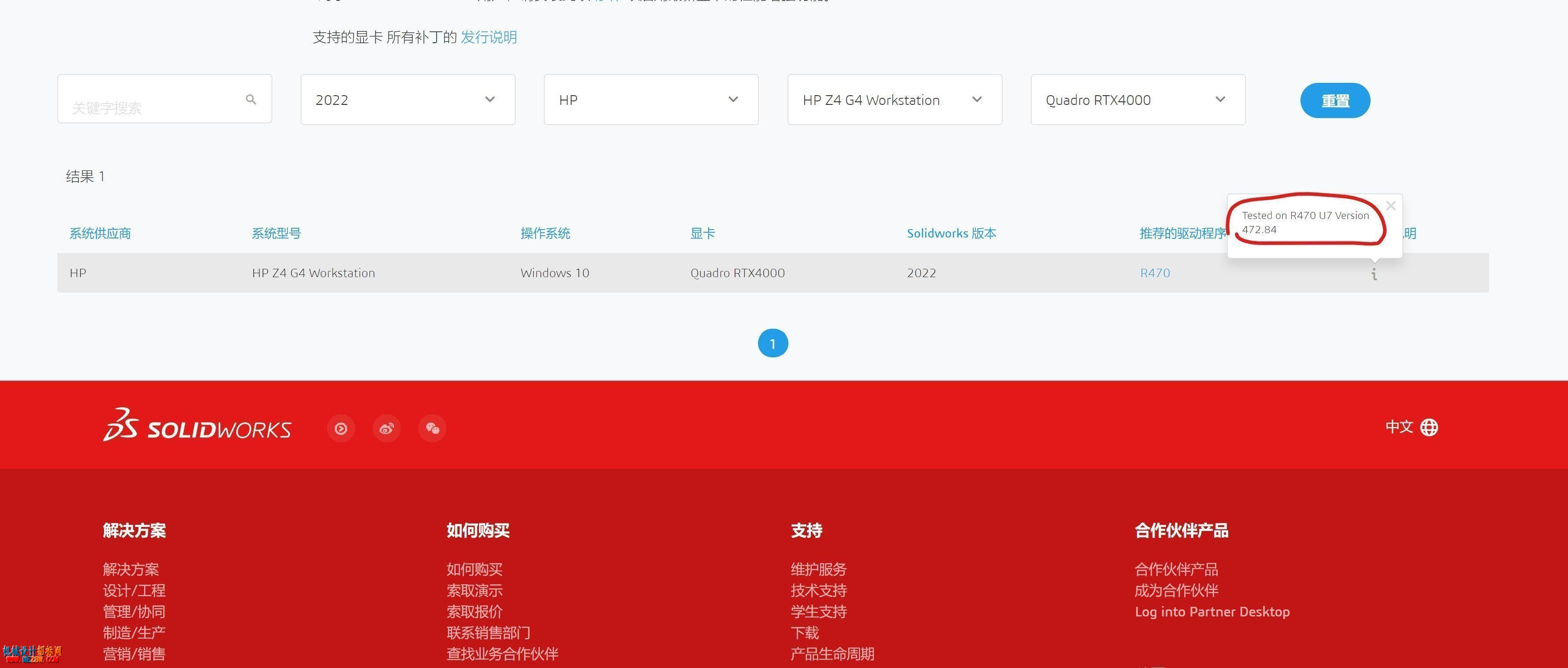Click the blue 重置 reset button
1568x668 pixels.
point(1335,100)
